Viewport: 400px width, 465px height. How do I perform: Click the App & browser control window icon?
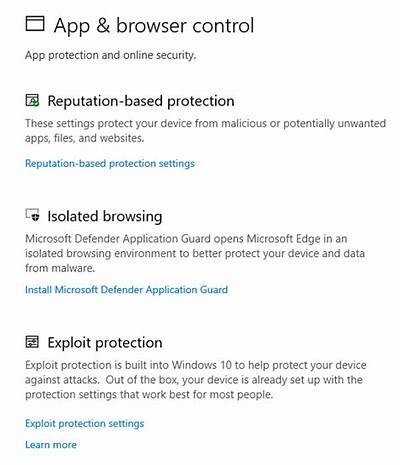click(35, 24)
